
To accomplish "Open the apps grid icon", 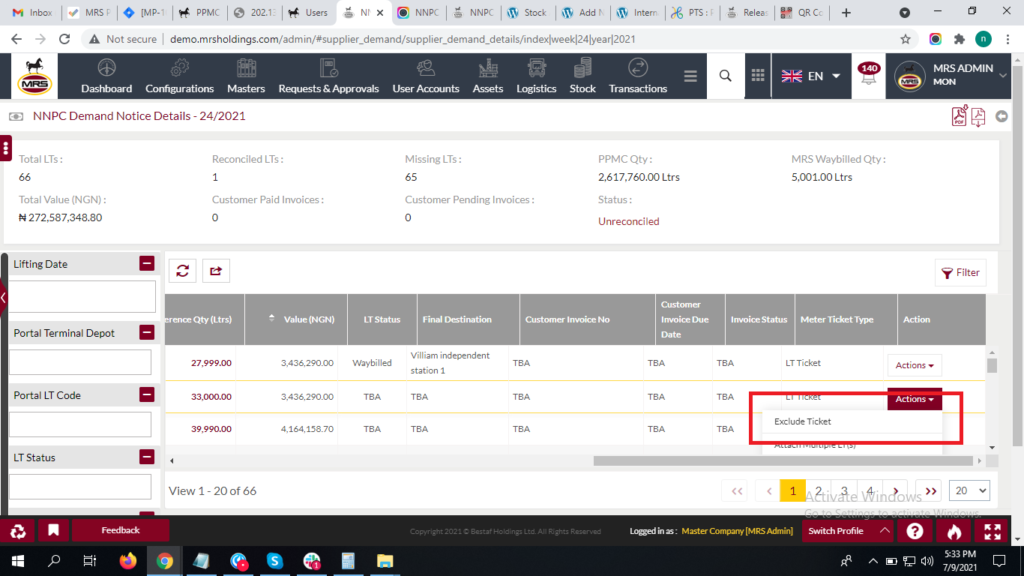I will (x=758, y=76).
